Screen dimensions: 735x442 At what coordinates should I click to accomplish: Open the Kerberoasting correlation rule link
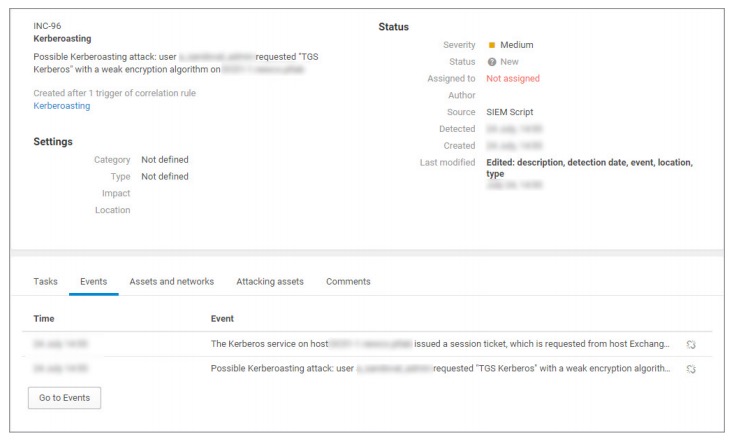coord(62,105)
